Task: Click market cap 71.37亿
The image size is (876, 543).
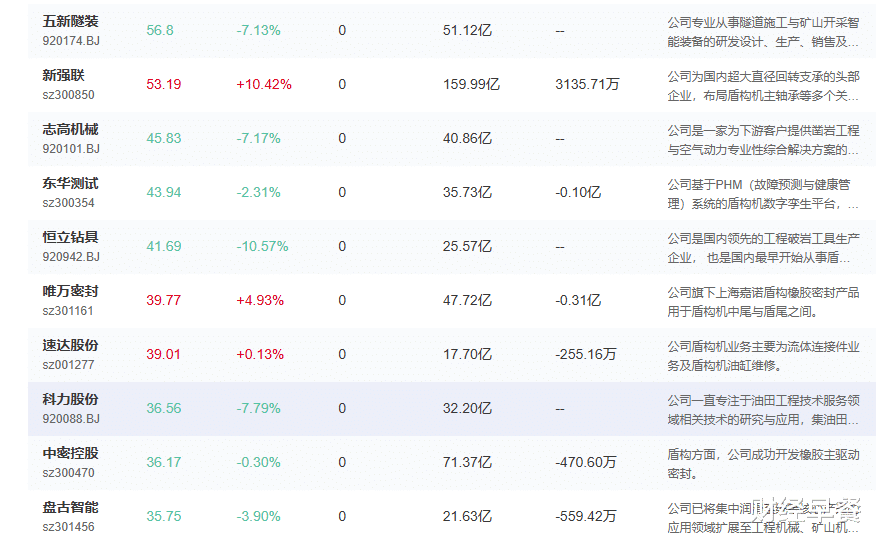Action: point(467,463)
